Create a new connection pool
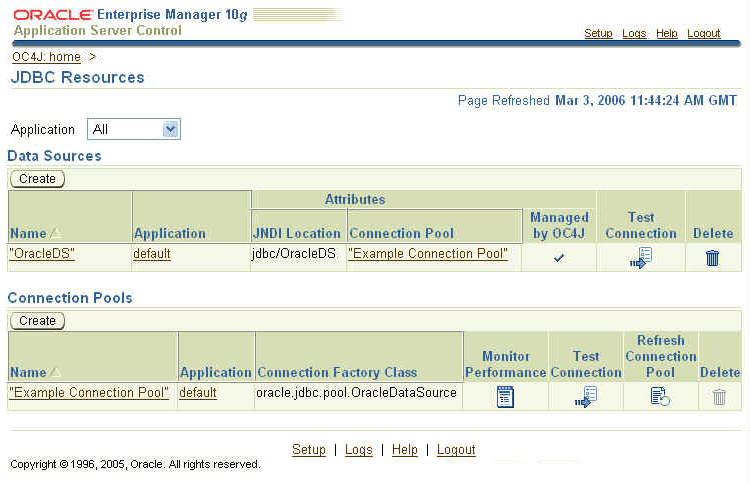Viewport: 750px width, 483px height. coord(37,321)
